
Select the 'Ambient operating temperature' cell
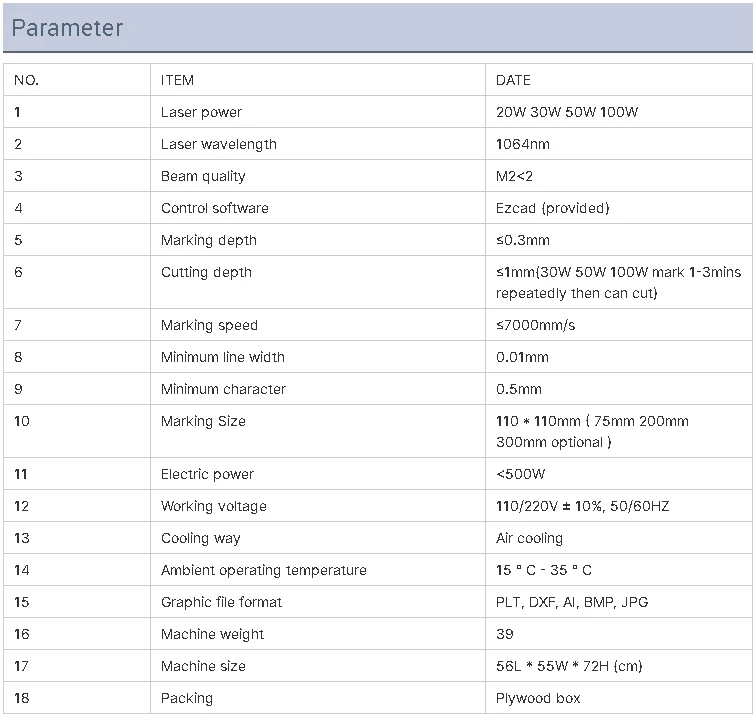pyautogui.click(x=263, y=571)
